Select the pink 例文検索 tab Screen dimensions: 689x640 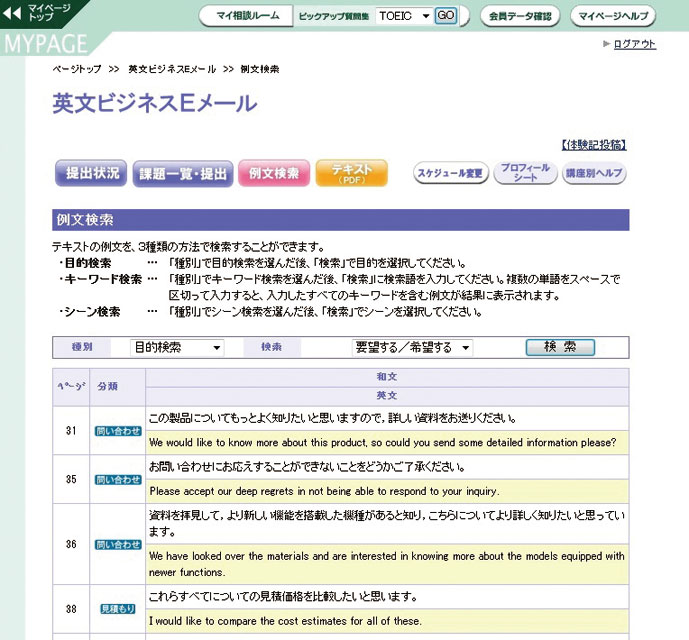[x=273, y=174]
